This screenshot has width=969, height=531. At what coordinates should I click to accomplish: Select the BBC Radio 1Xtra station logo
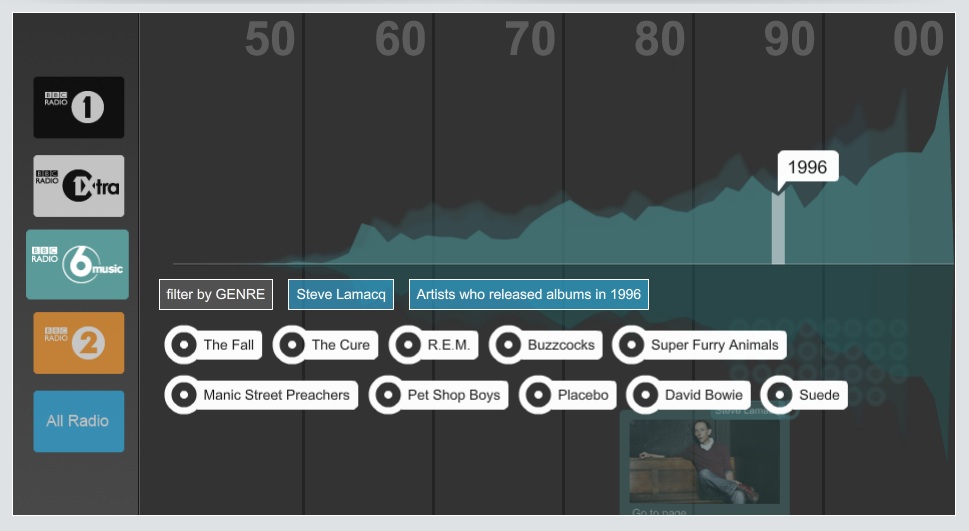[79, 186]
